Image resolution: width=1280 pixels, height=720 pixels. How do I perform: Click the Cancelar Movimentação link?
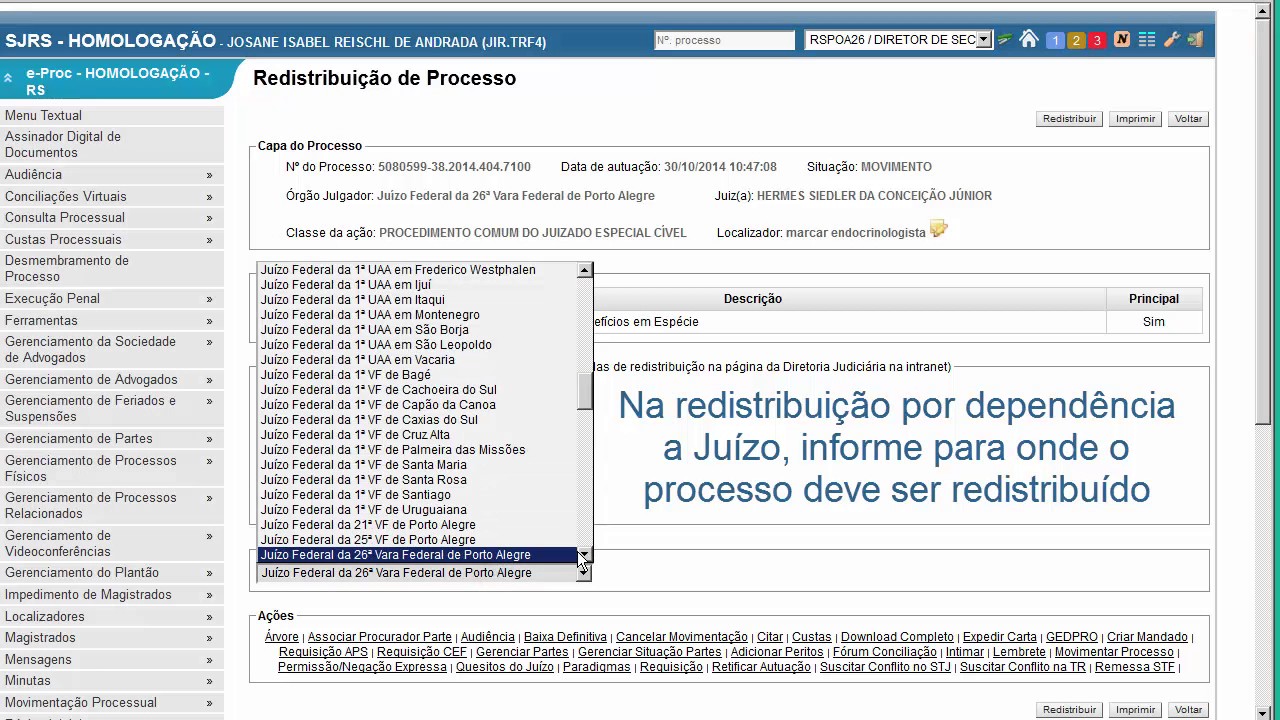tap(682, 637)
